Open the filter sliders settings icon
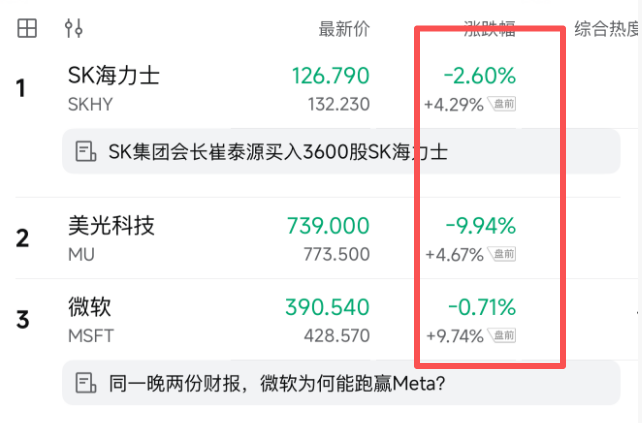 coord(74,28)
